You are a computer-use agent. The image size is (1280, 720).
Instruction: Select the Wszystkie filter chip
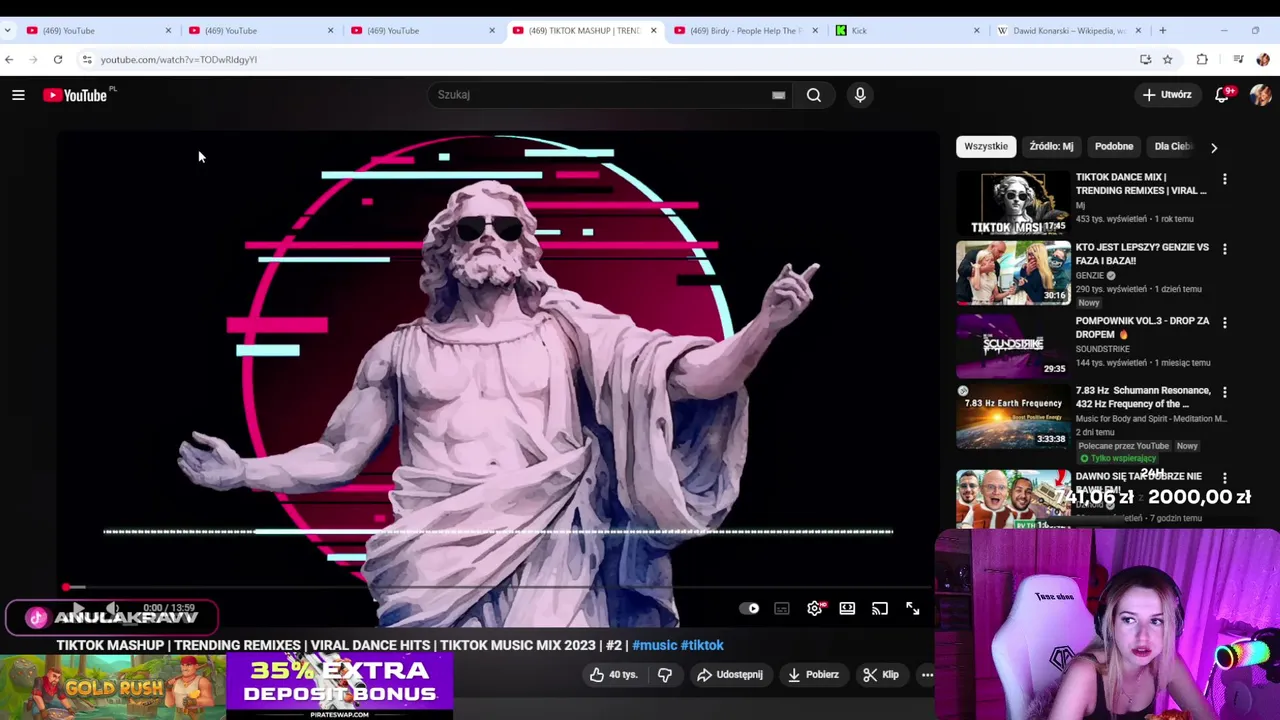986,147
